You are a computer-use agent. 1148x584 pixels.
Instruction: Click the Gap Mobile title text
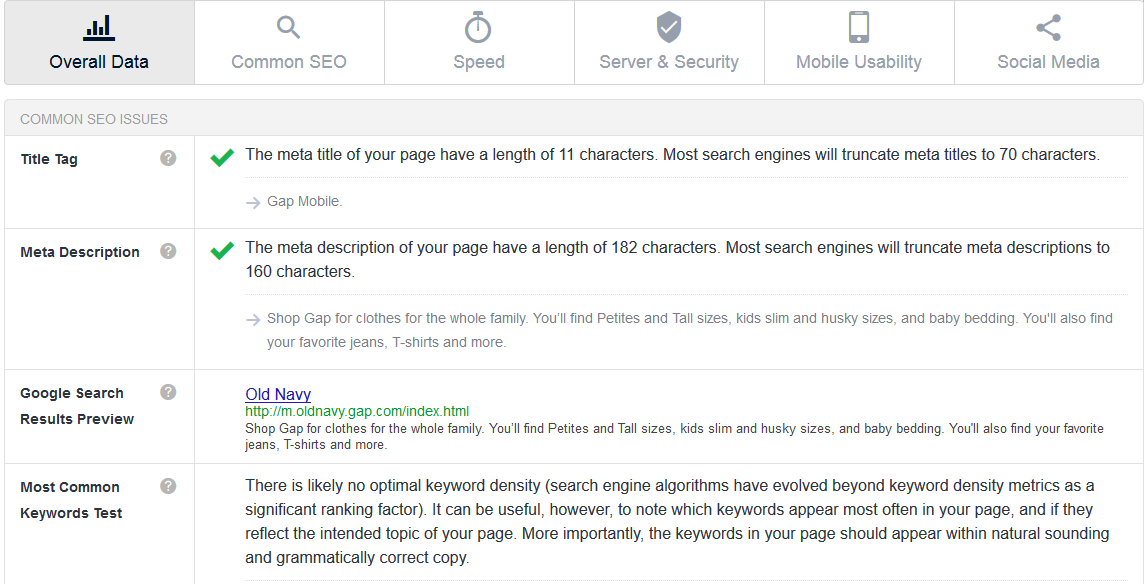(305, 201)
